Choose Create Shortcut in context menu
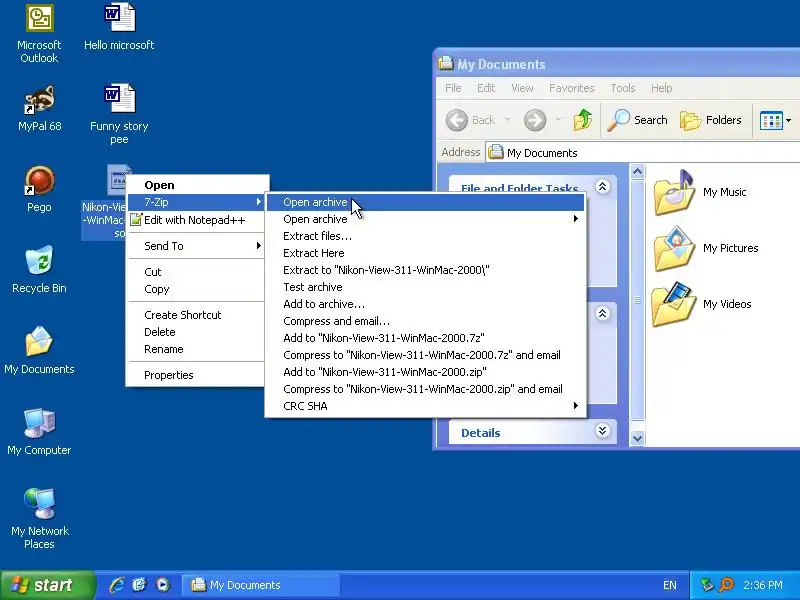The image size is (800, 600). pos(196,315)
